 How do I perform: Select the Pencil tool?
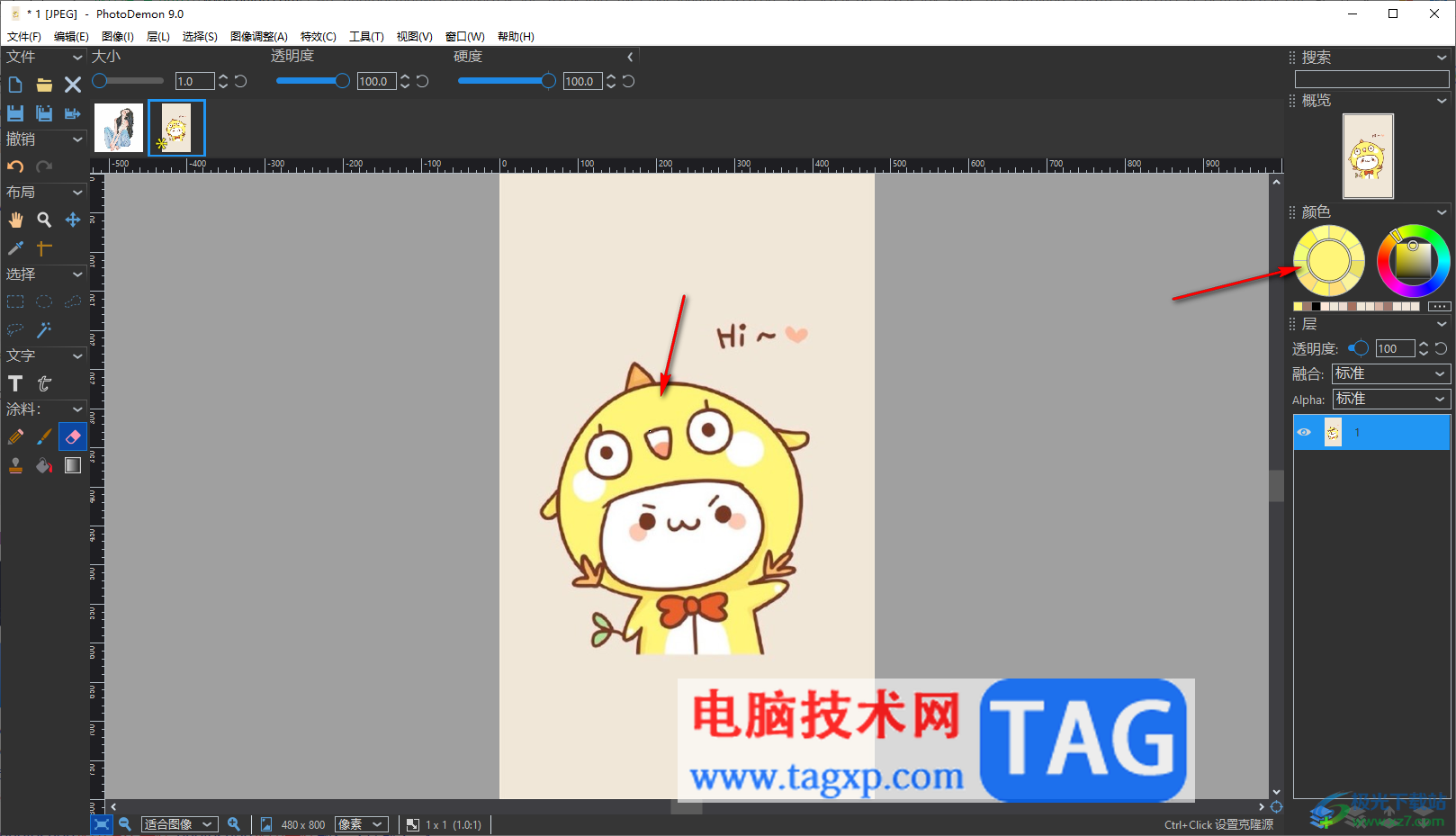[15, 436]
